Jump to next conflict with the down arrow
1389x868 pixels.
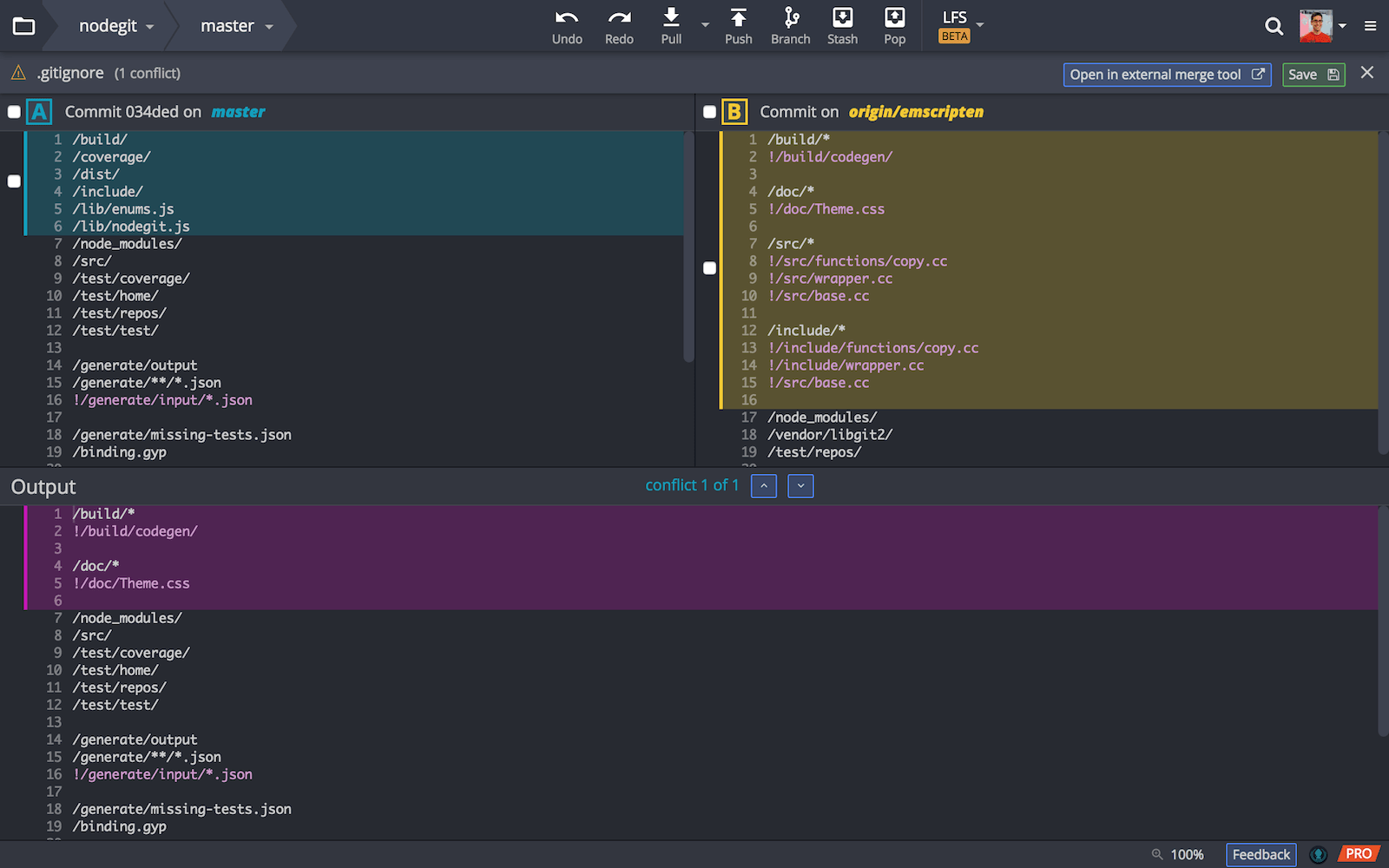pyautogui.click(x=800, y=486)
